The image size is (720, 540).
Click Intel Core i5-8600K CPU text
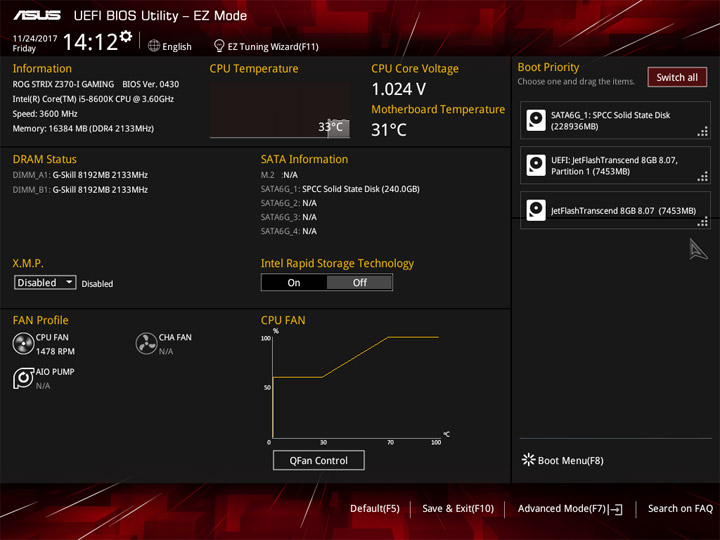pos(93,99)
